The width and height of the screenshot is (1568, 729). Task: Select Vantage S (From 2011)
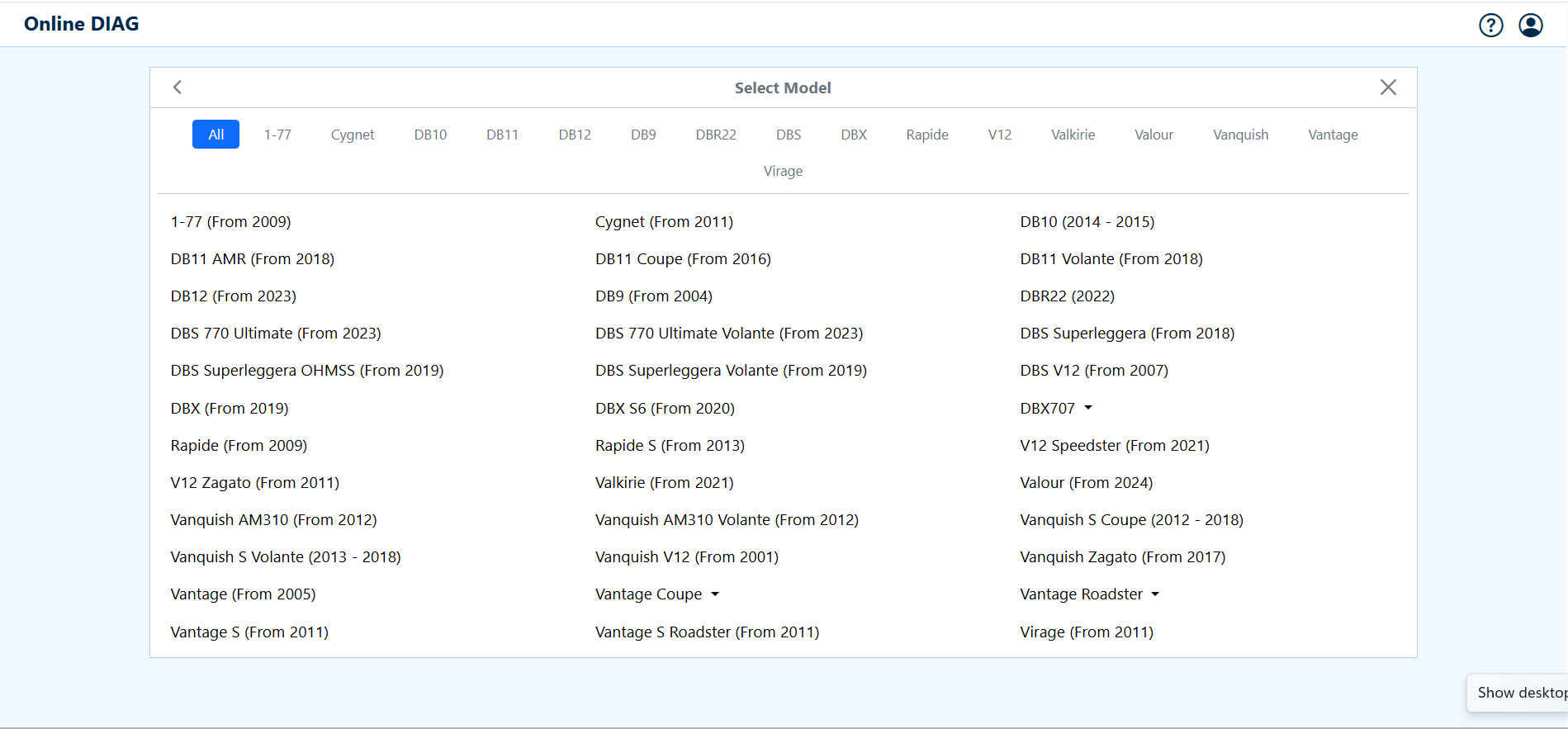point(249,632)
